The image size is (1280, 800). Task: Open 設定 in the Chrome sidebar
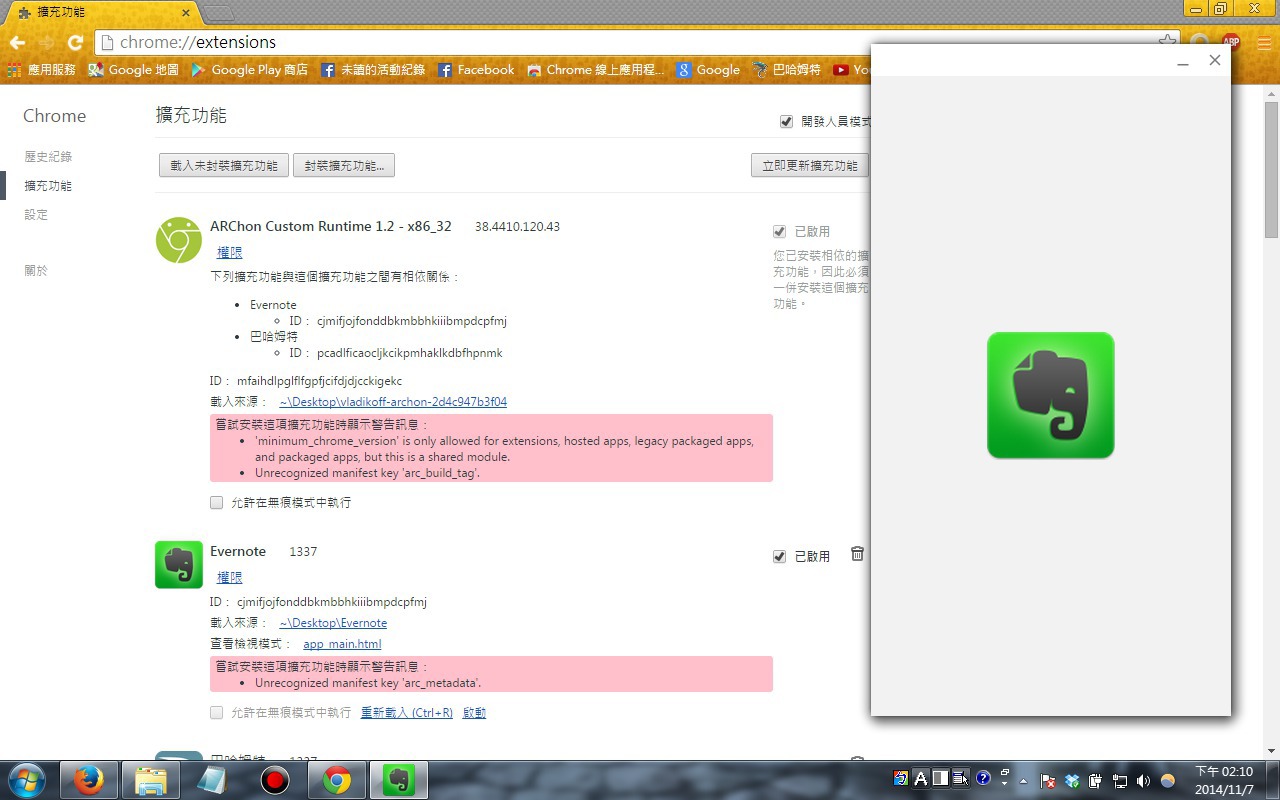coord(36,215)
